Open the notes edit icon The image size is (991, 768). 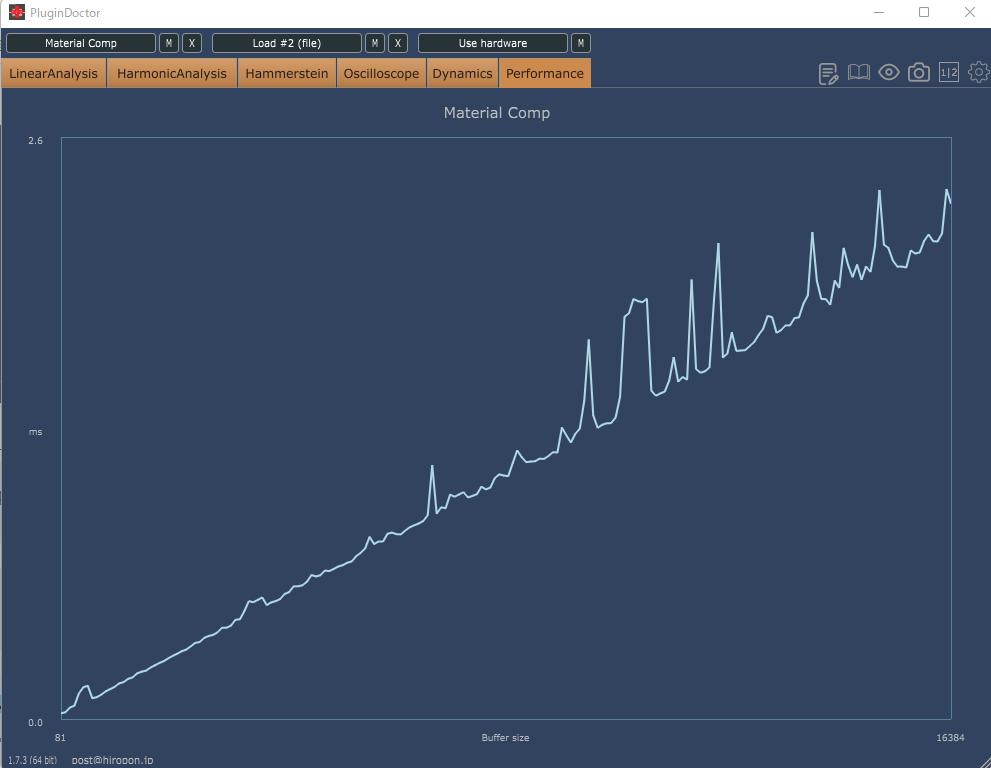pos(828,73)
